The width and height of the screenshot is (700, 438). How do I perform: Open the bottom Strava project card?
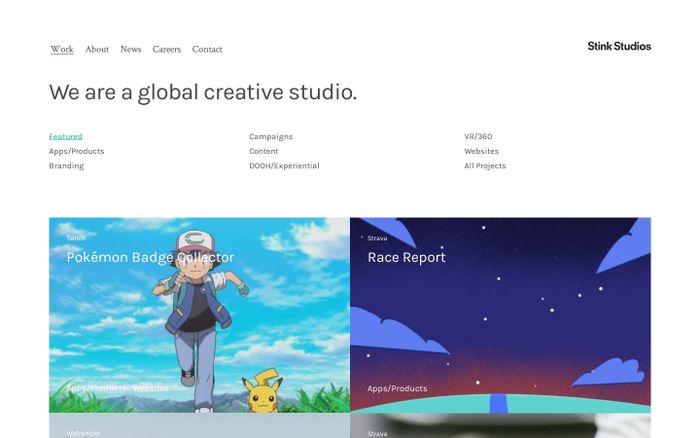pyautogui.click(x=500, y=426)
